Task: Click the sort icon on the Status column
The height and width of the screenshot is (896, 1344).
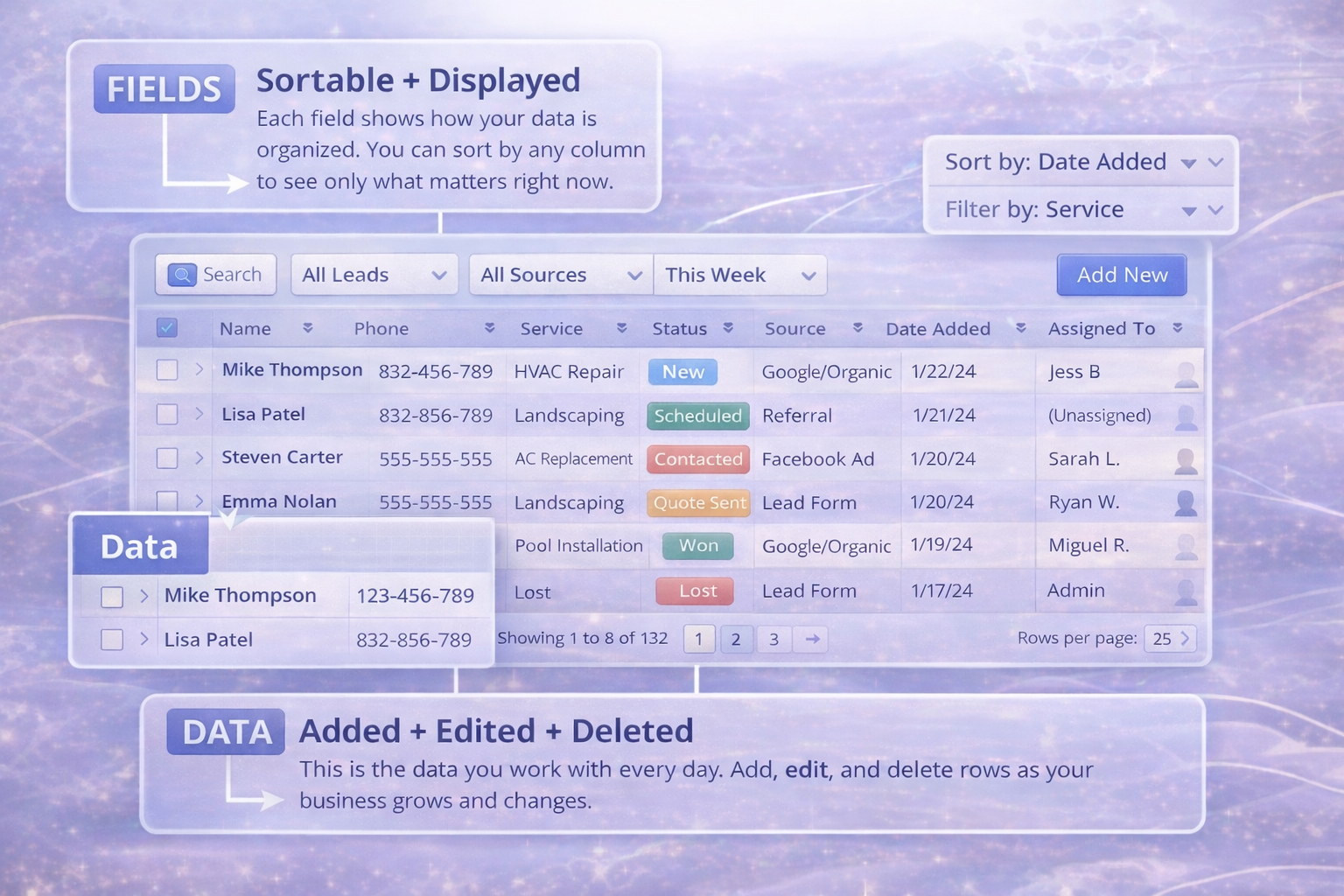Action: pos(728,328)
